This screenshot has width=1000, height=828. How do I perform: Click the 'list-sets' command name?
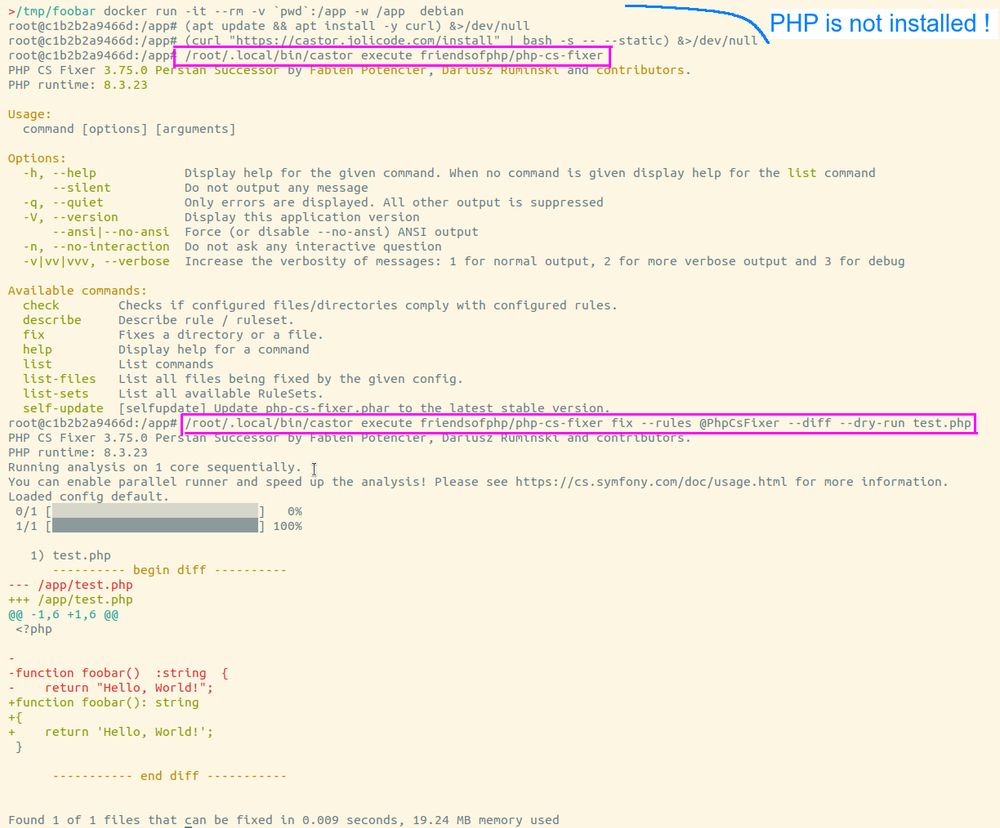pos(55,393)
